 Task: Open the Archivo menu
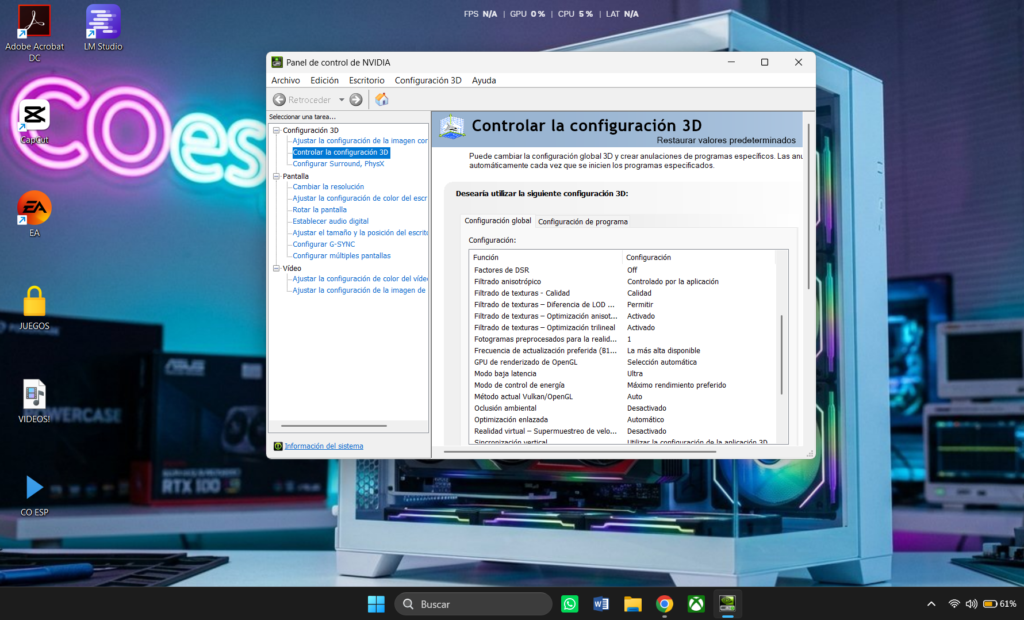285,80
